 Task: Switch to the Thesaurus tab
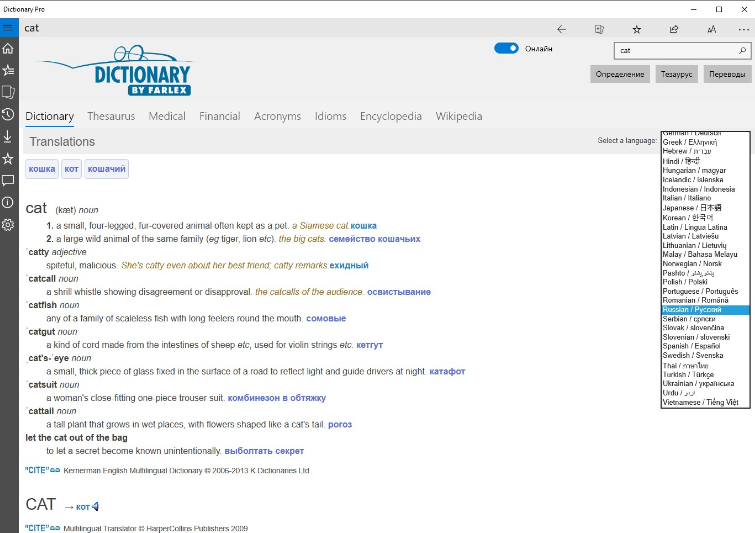(x=110, y=116)
